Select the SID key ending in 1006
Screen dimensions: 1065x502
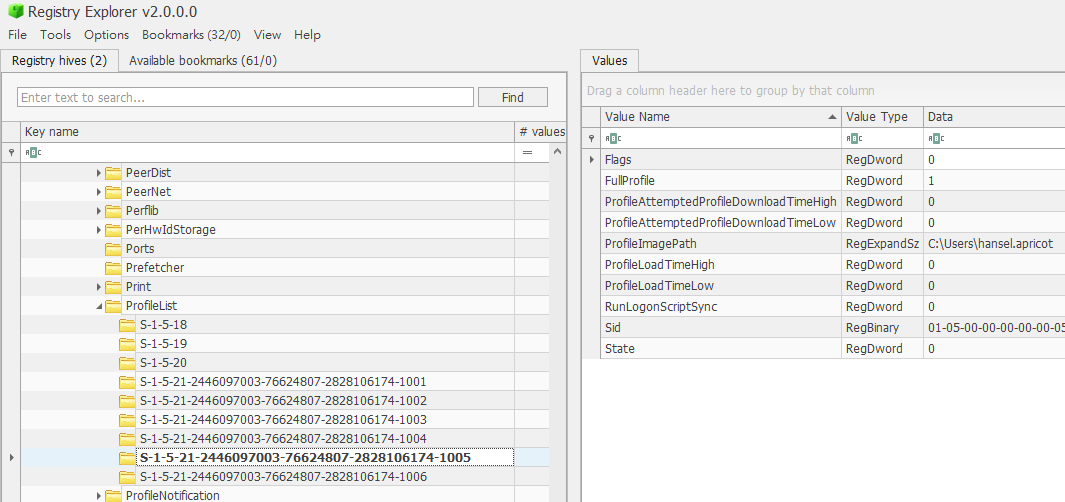point(283,477)
